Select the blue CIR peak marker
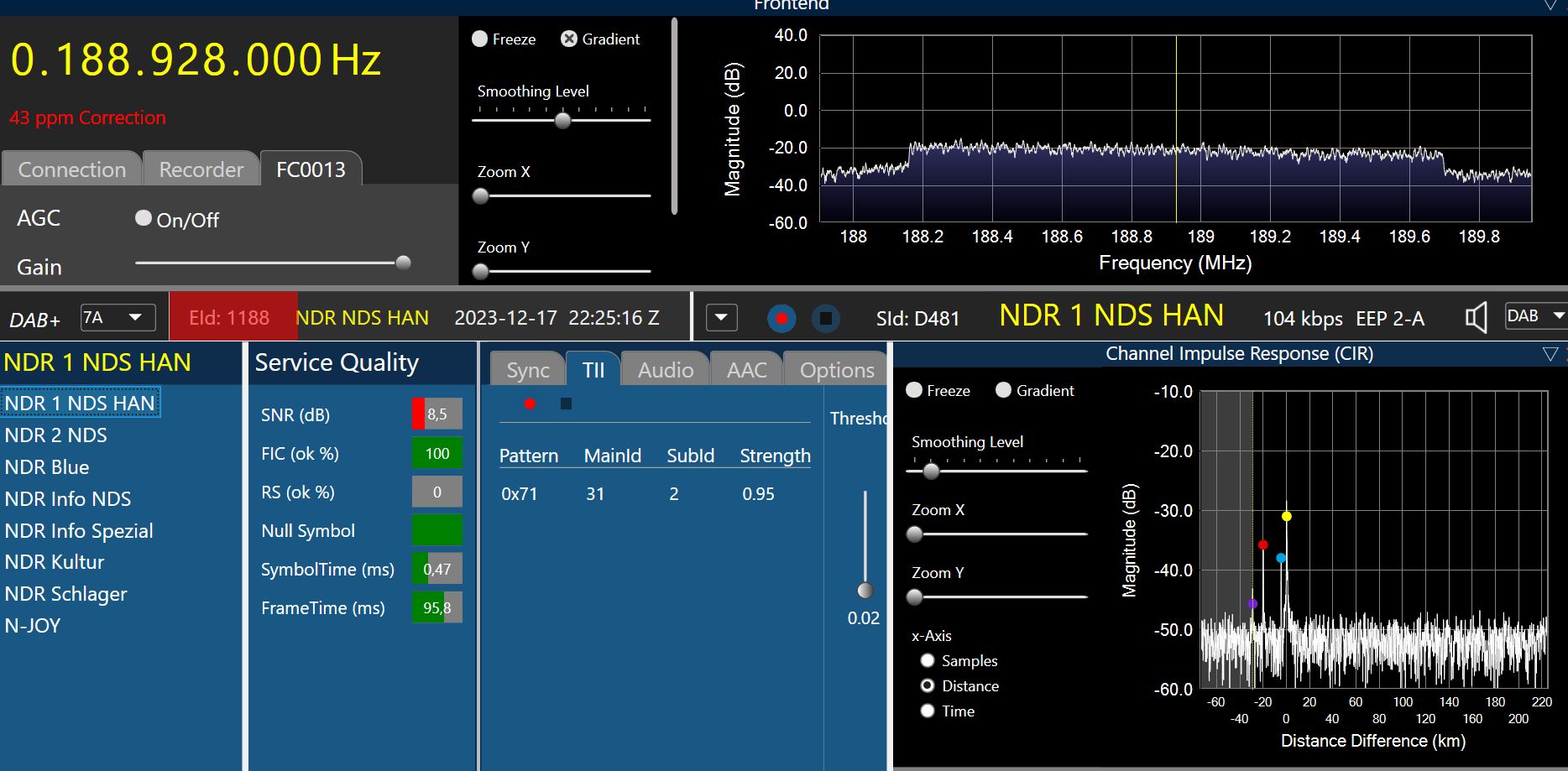Screen dimensions: 1568x771 click(x=1280, y=558)
